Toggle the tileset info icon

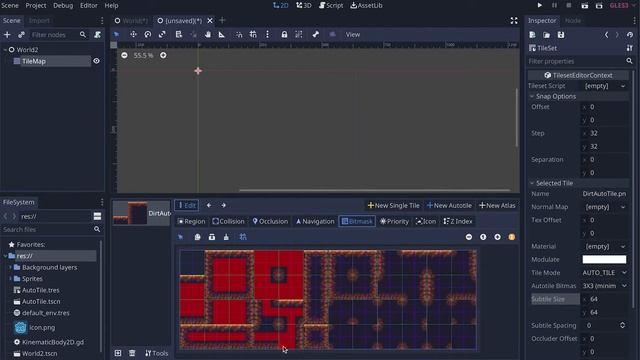tap(511, 237)
